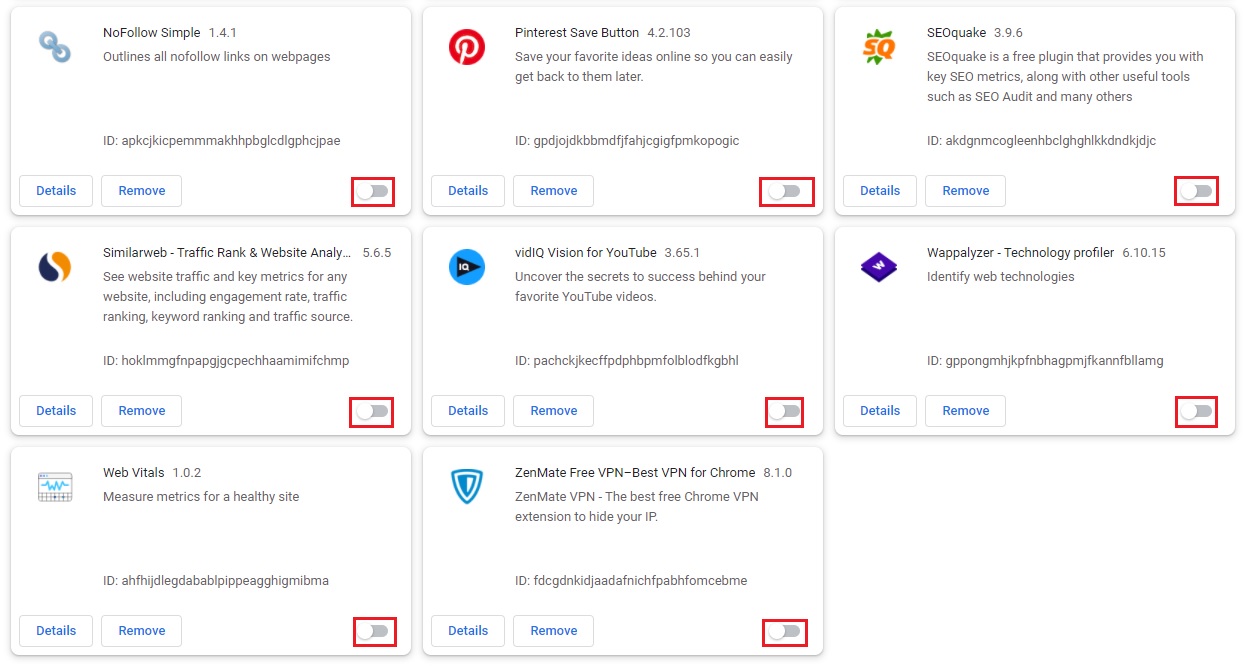View Web Vitals Details
The width and height of the screenshot is (1245, 668).
pyautogui.click(x=56, y=631)
